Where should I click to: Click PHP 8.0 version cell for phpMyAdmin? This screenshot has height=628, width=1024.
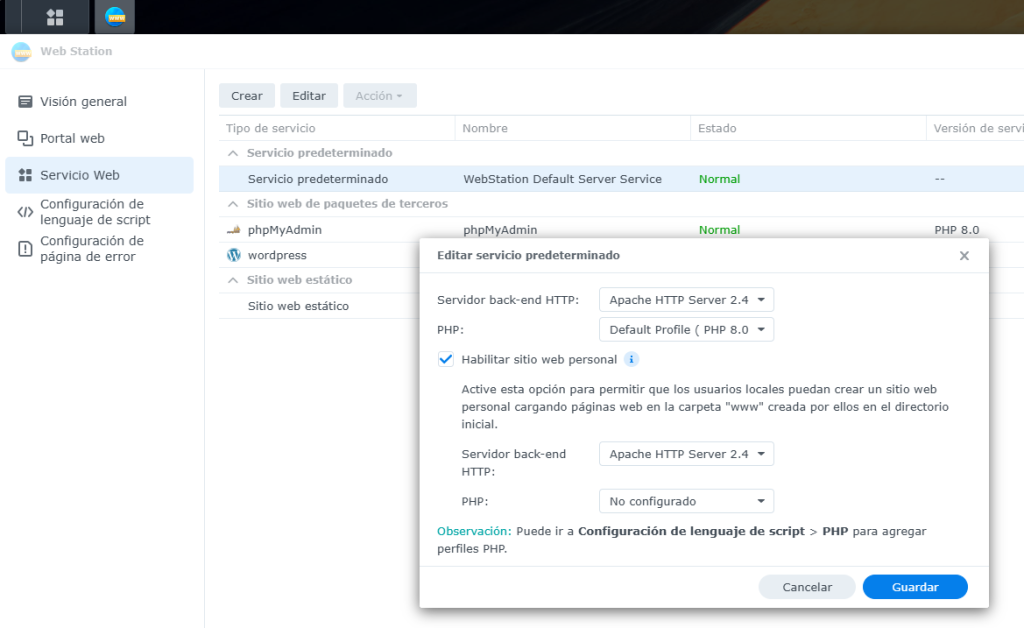point(956,230)
